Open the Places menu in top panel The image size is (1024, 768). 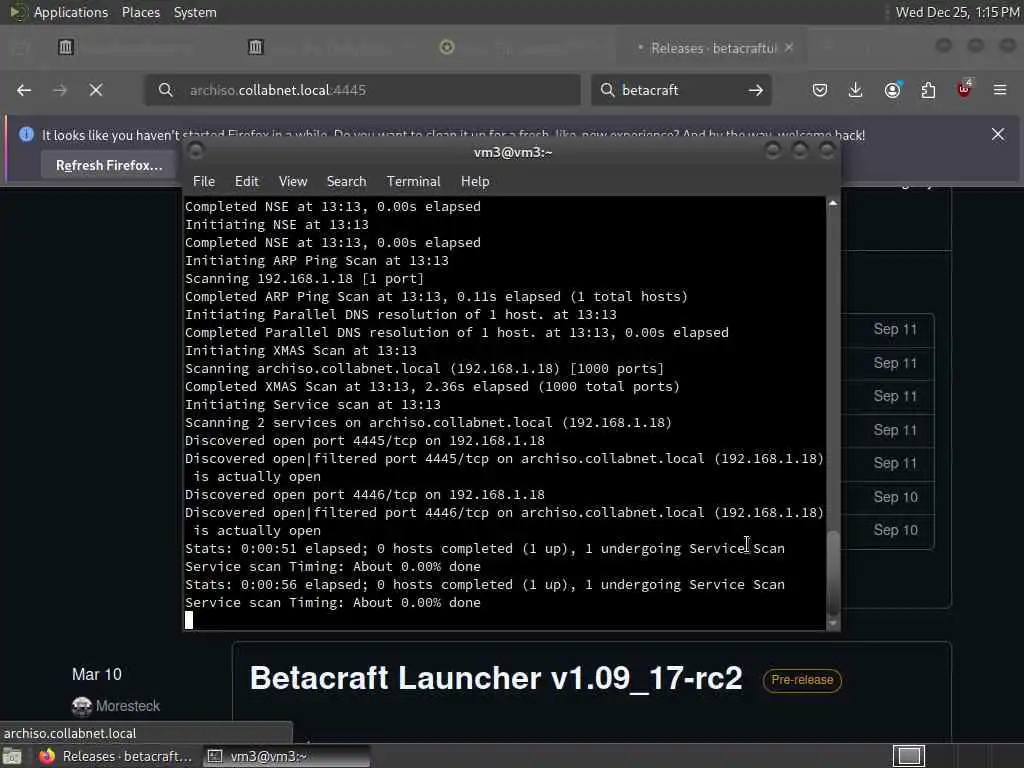(x=141, y=12)
